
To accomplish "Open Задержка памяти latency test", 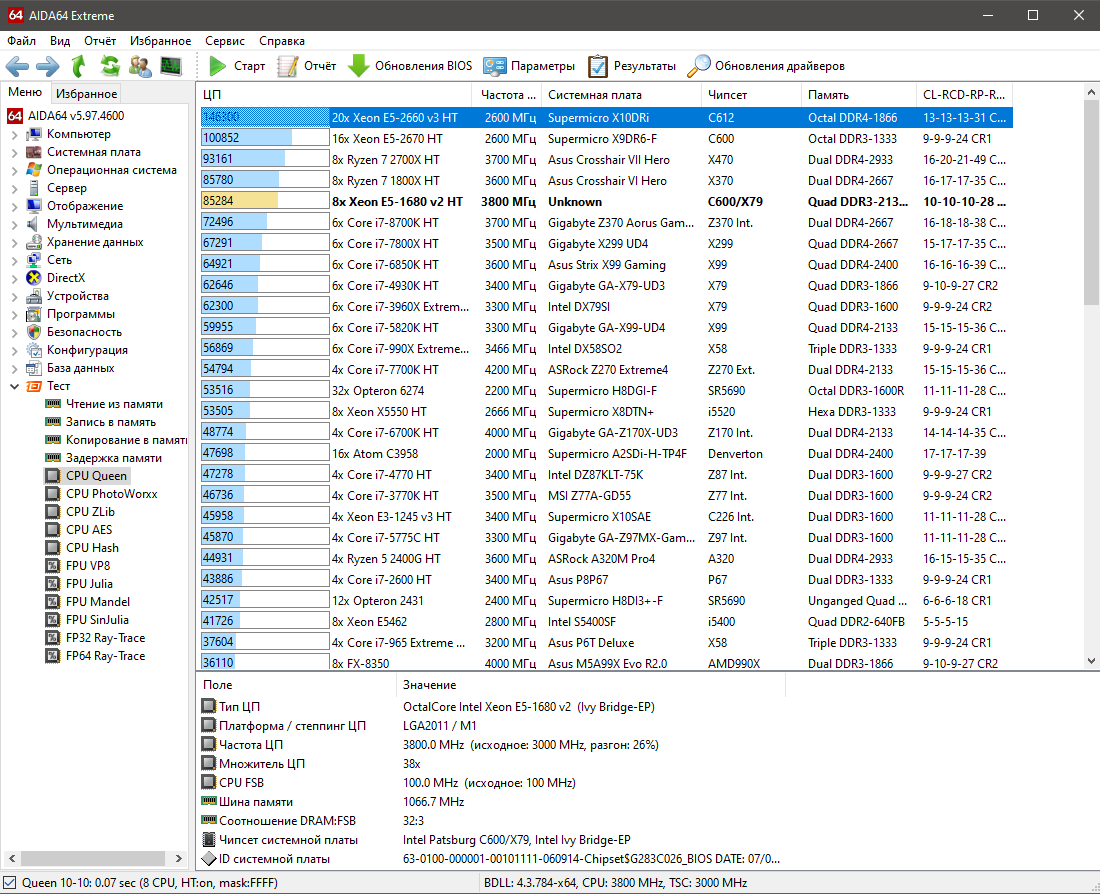I will tap(114, 458).
